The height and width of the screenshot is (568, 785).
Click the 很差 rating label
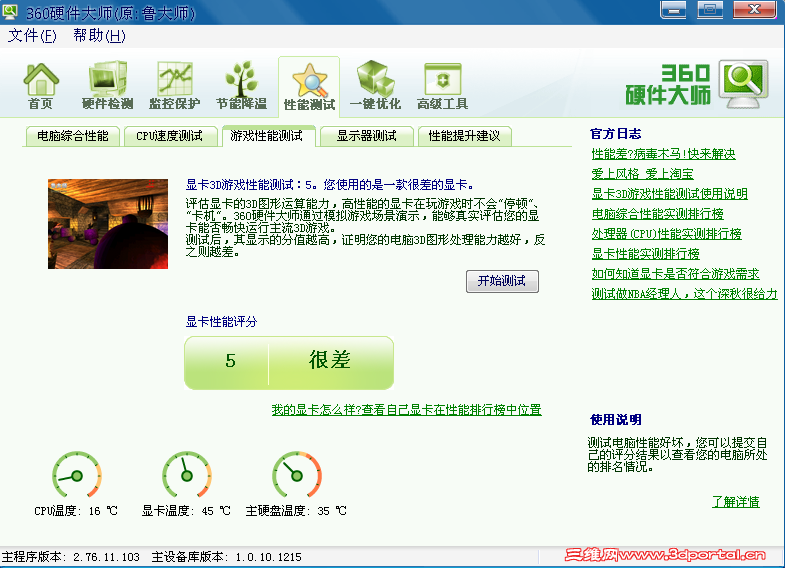coord(330,360)
